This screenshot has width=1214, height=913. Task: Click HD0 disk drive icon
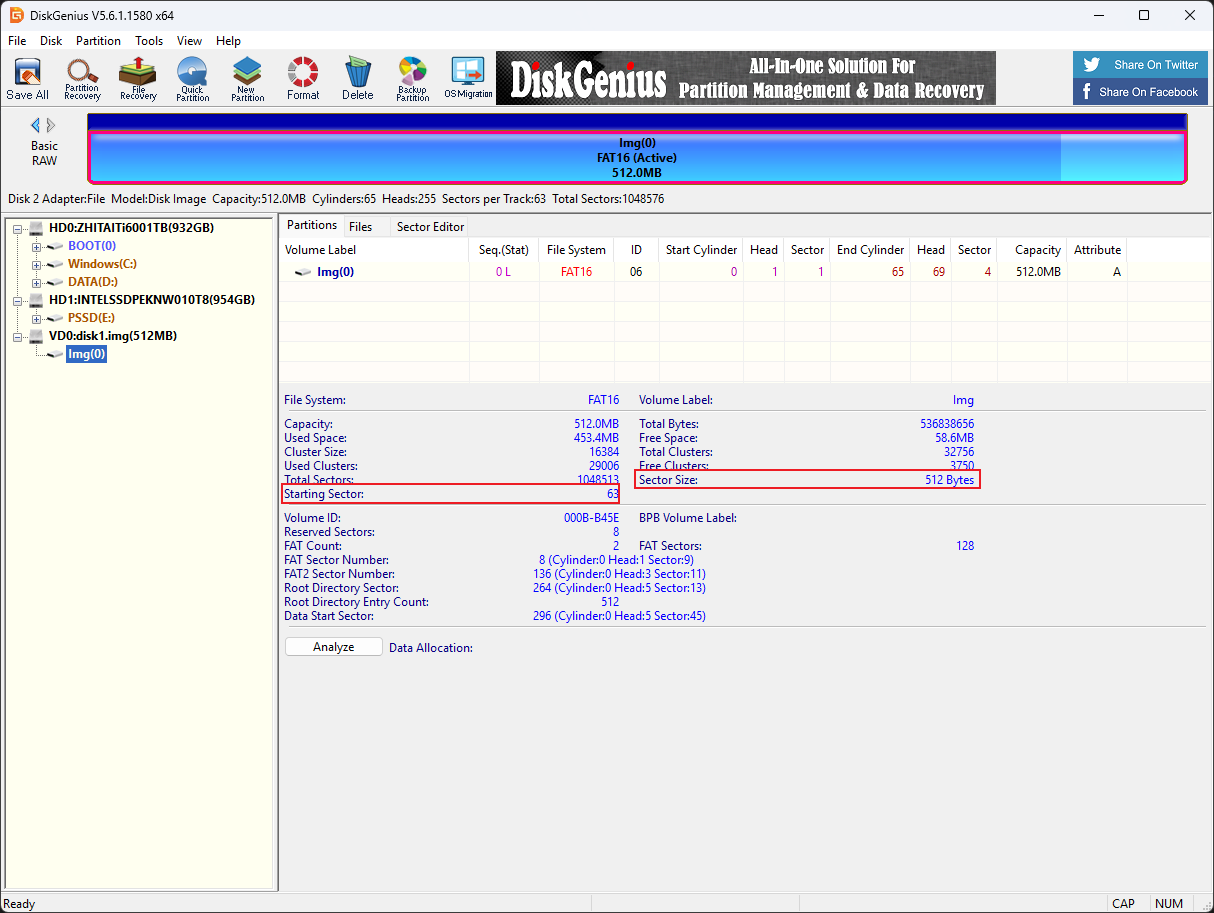(36, 228)
